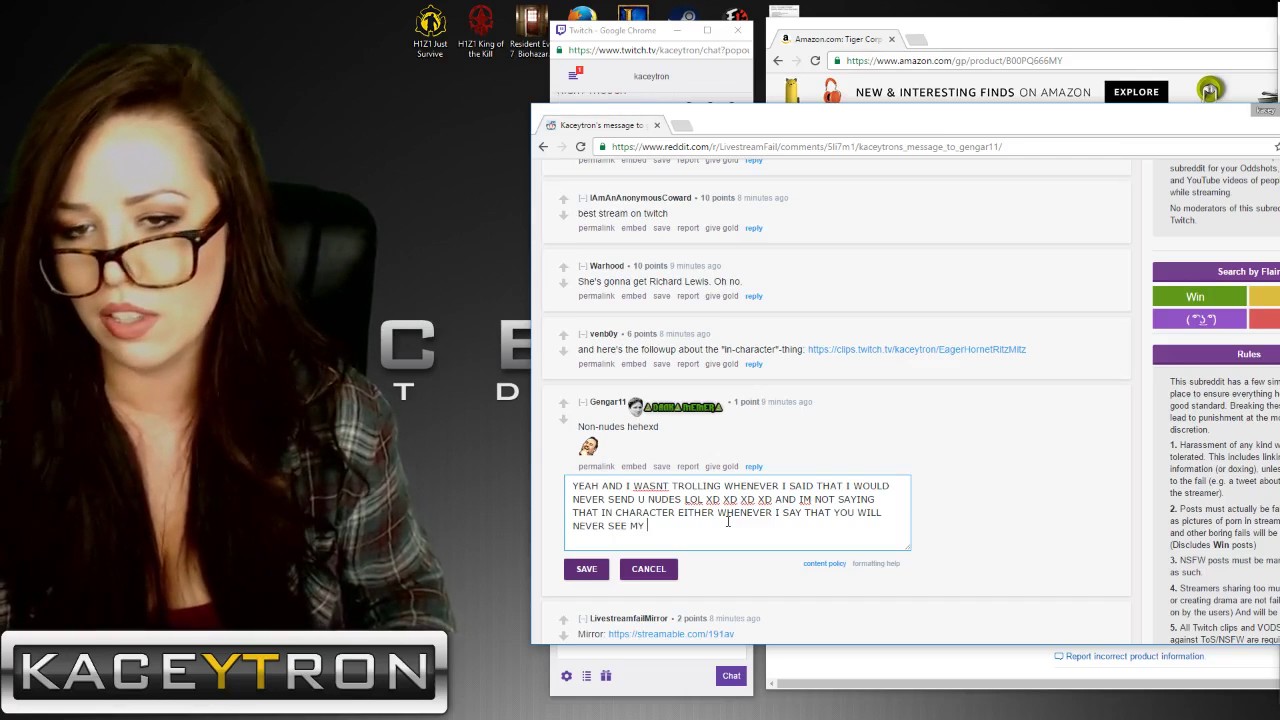1280x720 pixels.
Task: Open H1Z1 Just Survive desktop shortcut
Action: pos(430,32)
